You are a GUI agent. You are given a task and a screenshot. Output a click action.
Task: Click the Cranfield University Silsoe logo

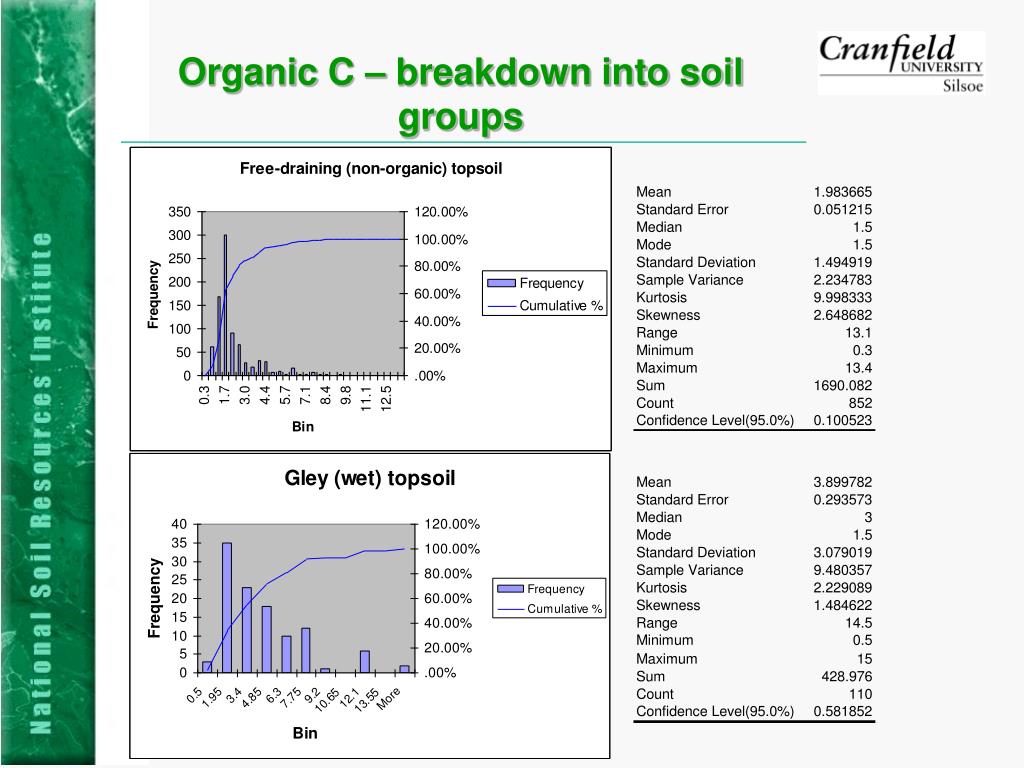click(901, 63)
